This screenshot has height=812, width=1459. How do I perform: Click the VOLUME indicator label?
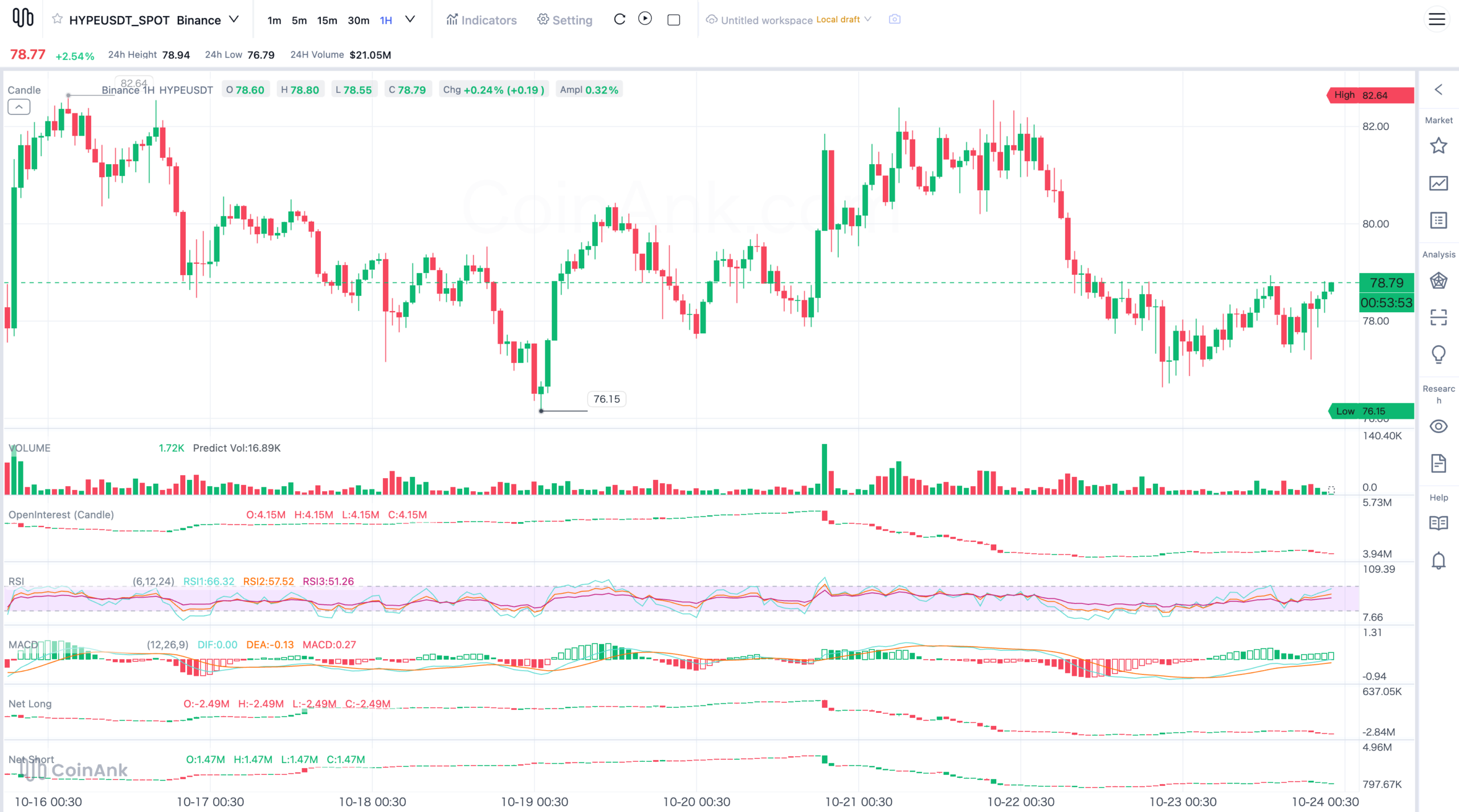(29, 448)
